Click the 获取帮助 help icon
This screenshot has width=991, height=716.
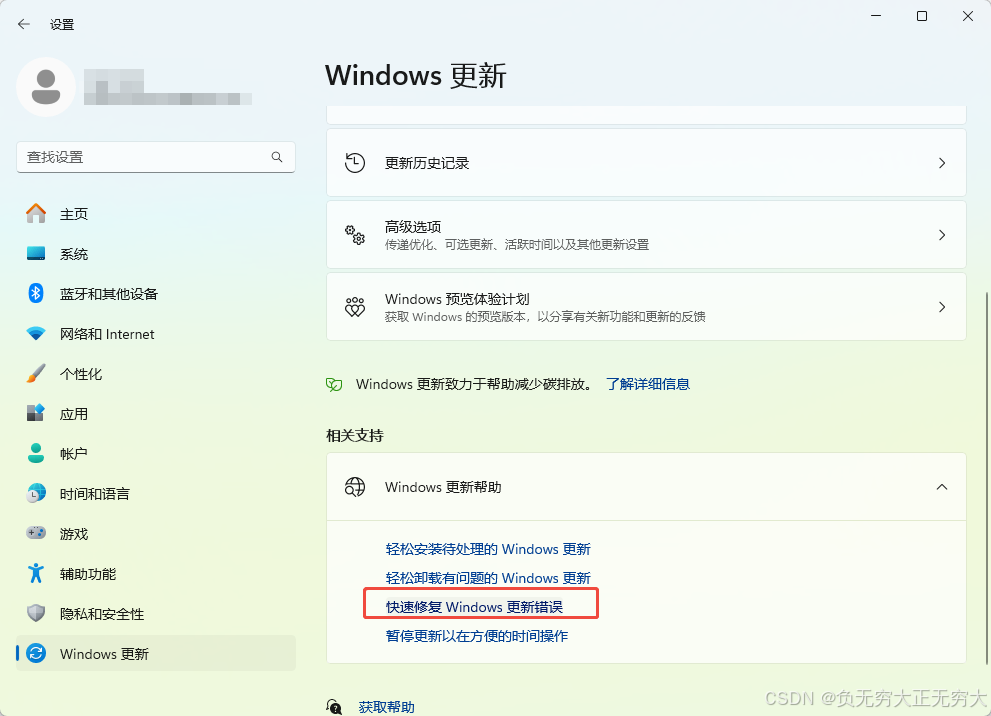click(x=334, y=707)
